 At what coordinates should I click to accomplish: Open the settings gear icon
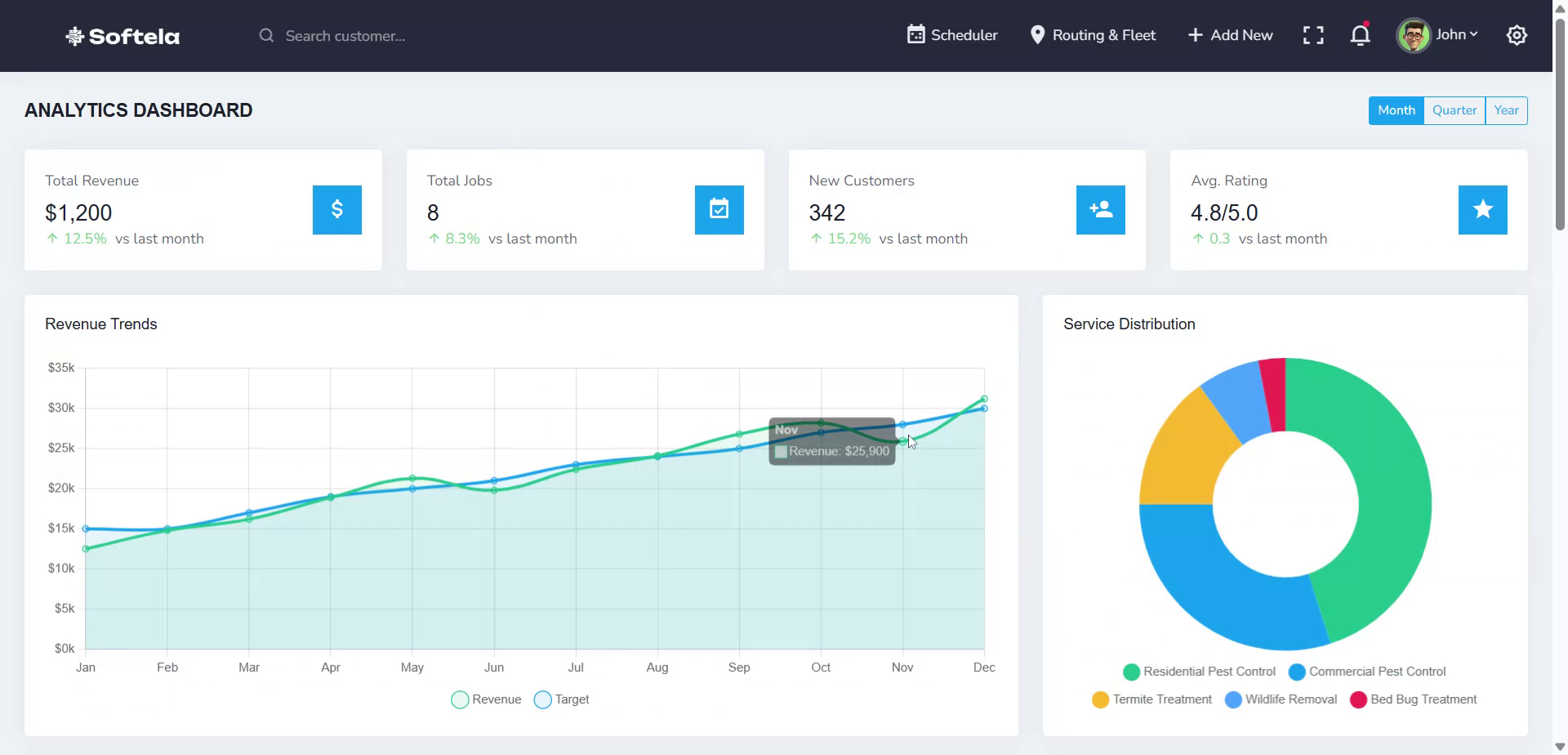point(1516,35)
